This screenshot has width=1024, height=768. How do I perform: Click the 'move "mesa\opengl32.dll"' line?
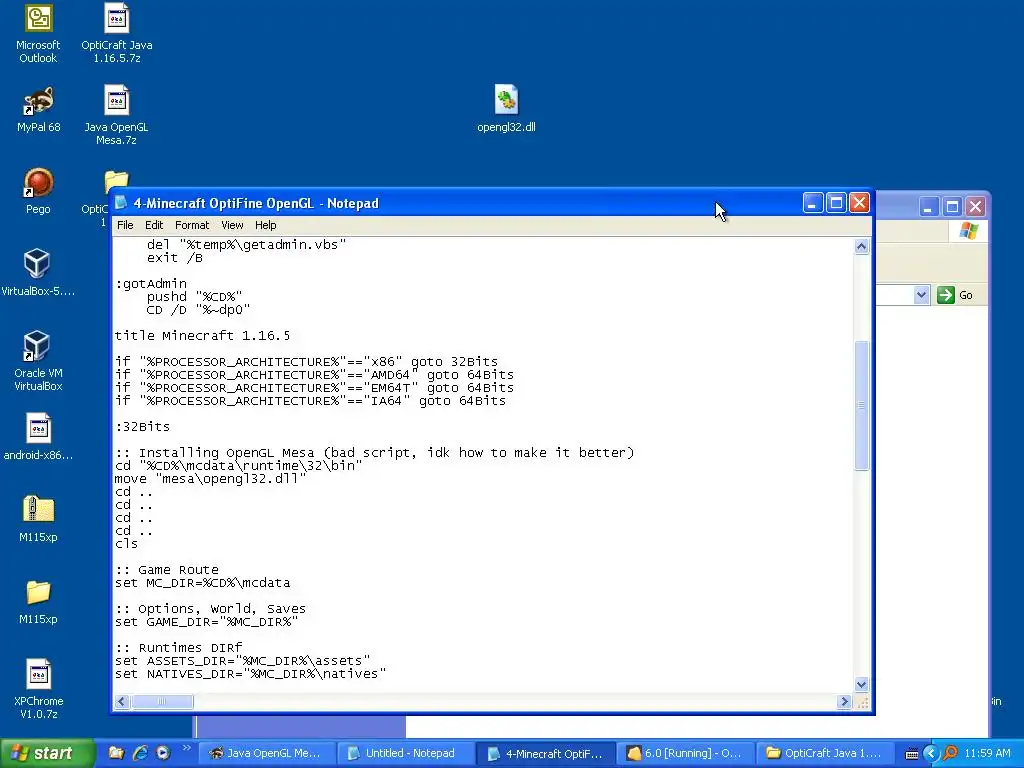point(210,479)
